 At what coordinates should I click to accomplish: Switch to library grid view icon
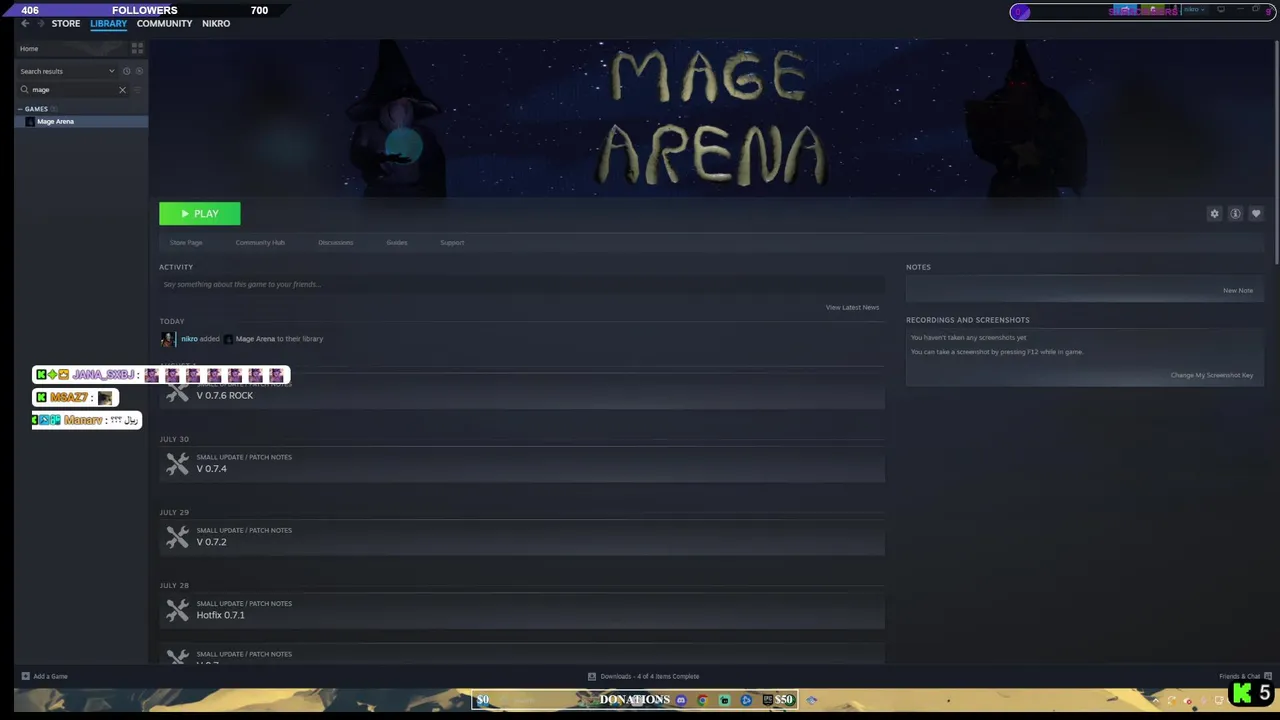point(137,48)
